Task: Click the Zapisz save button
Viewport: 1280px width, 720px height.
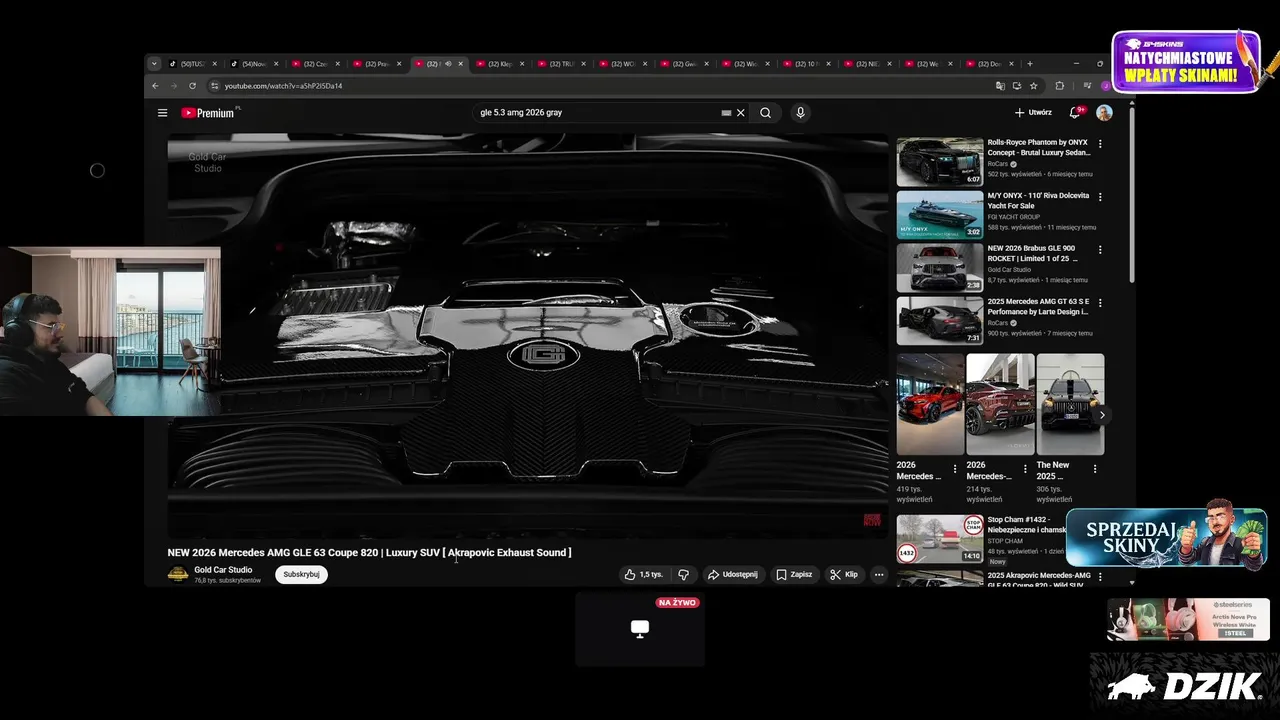Action: point(795,574)
